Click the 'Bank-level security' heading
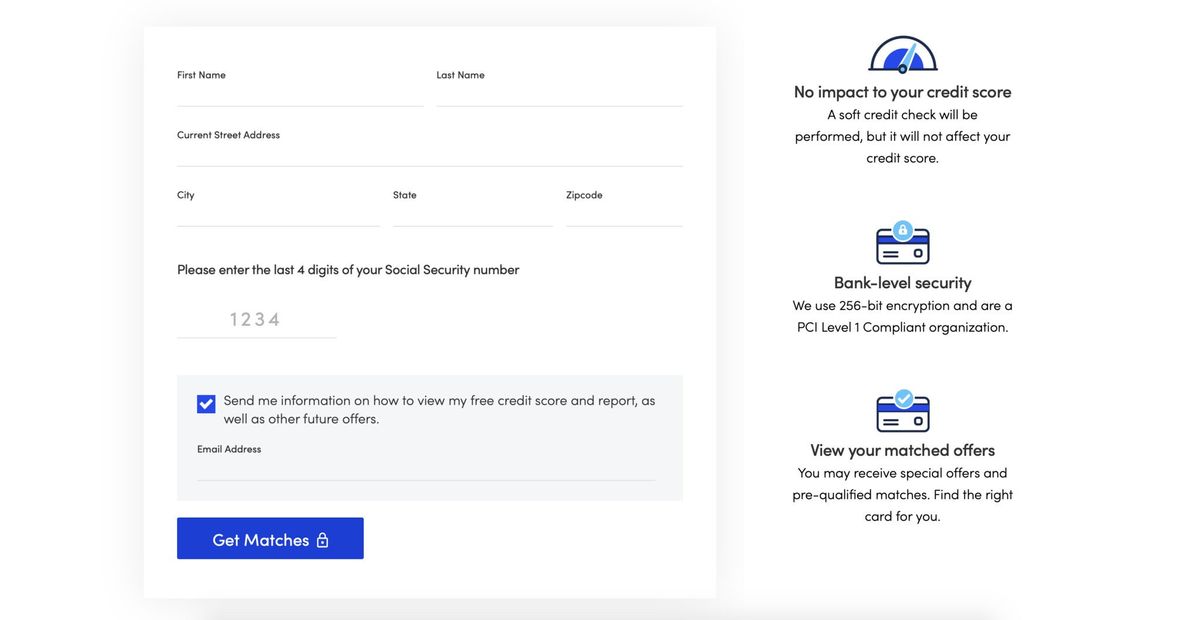The width and height of the screenshot is (1200, 620). coord(902,281)
